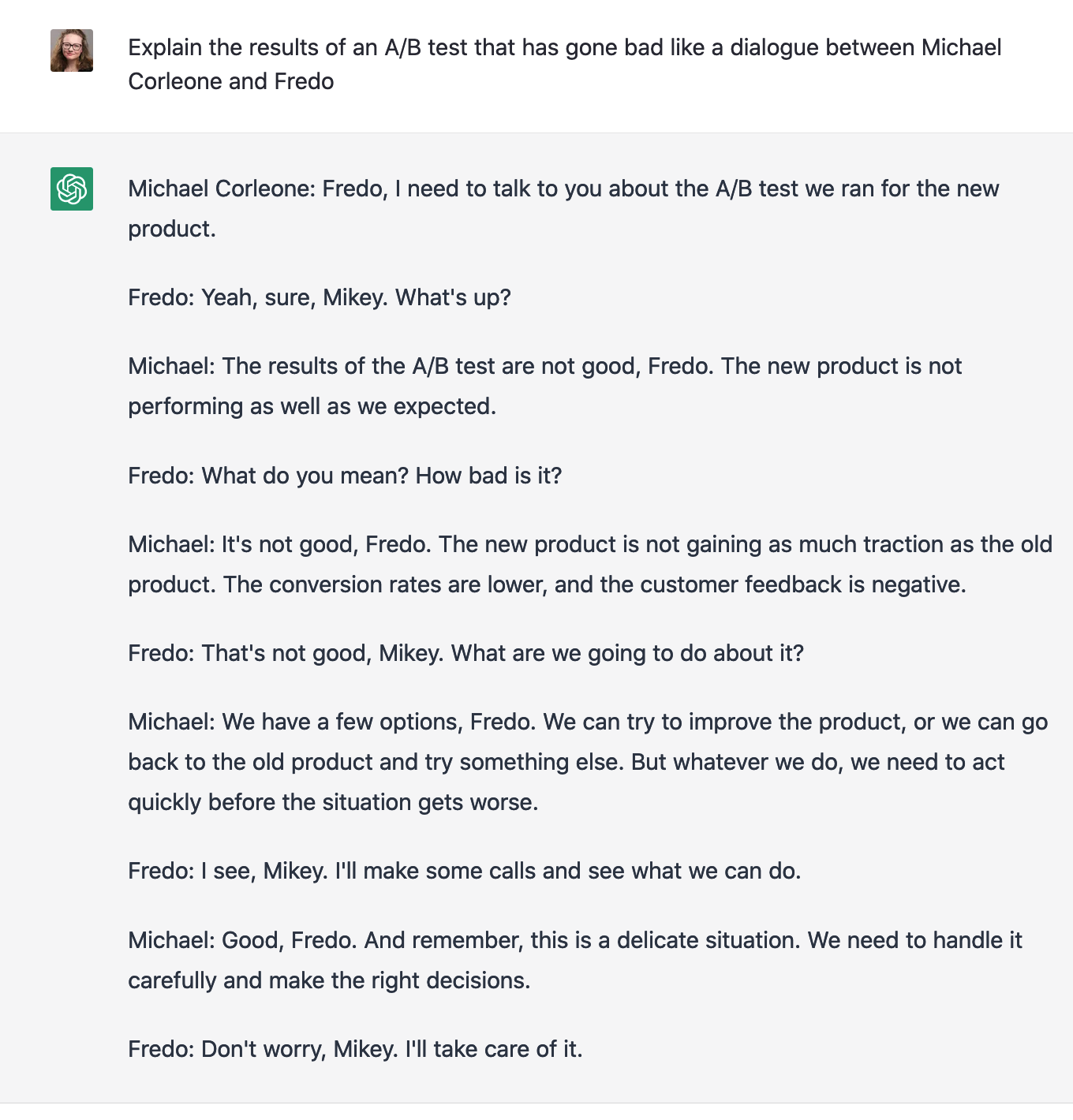Click the word 'product.' ending the first reply line
1073x1120 pixels.
172,229
